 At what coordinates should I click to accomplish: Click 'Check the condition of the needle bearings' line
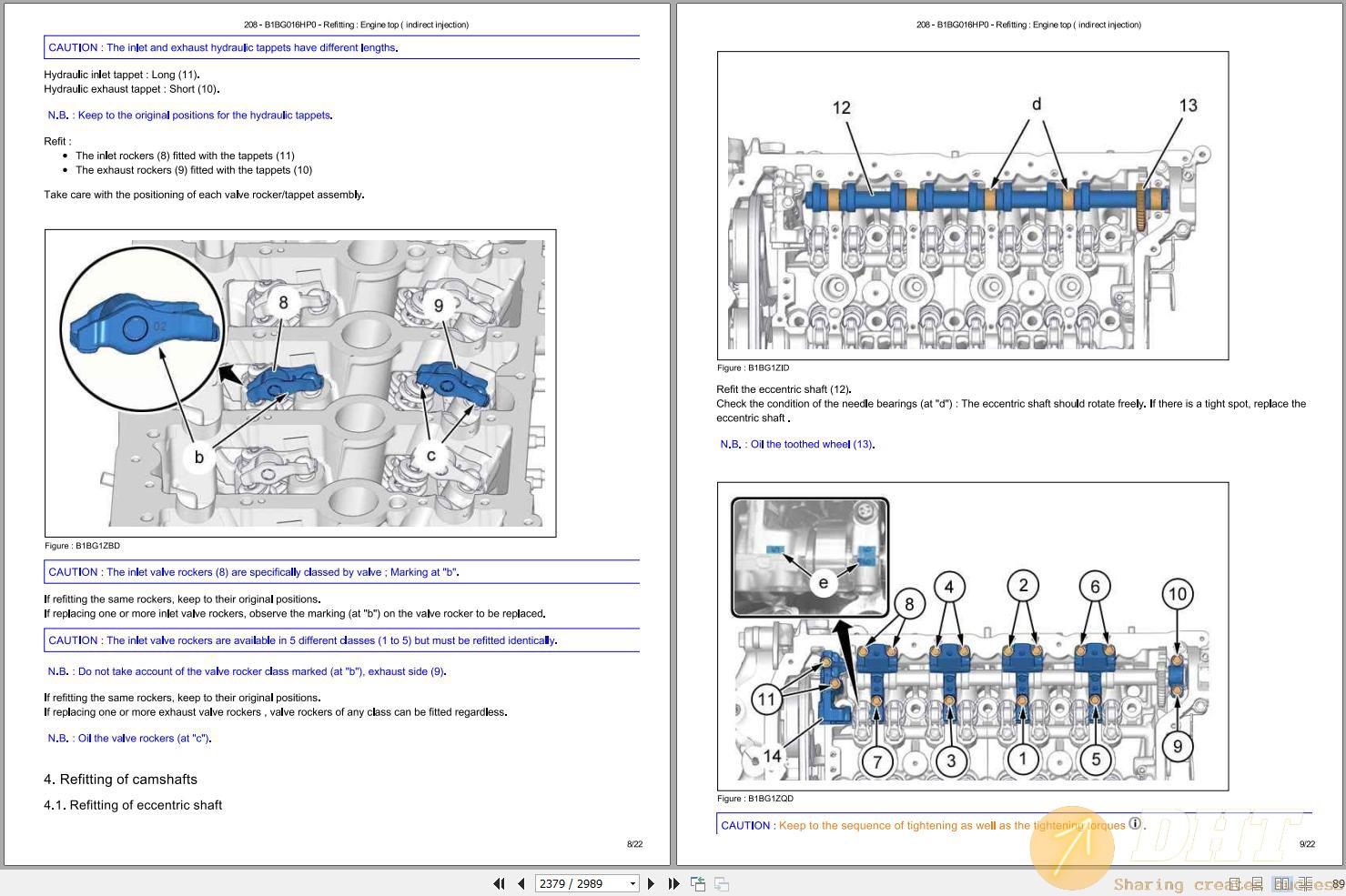(x=1011, y=404)
